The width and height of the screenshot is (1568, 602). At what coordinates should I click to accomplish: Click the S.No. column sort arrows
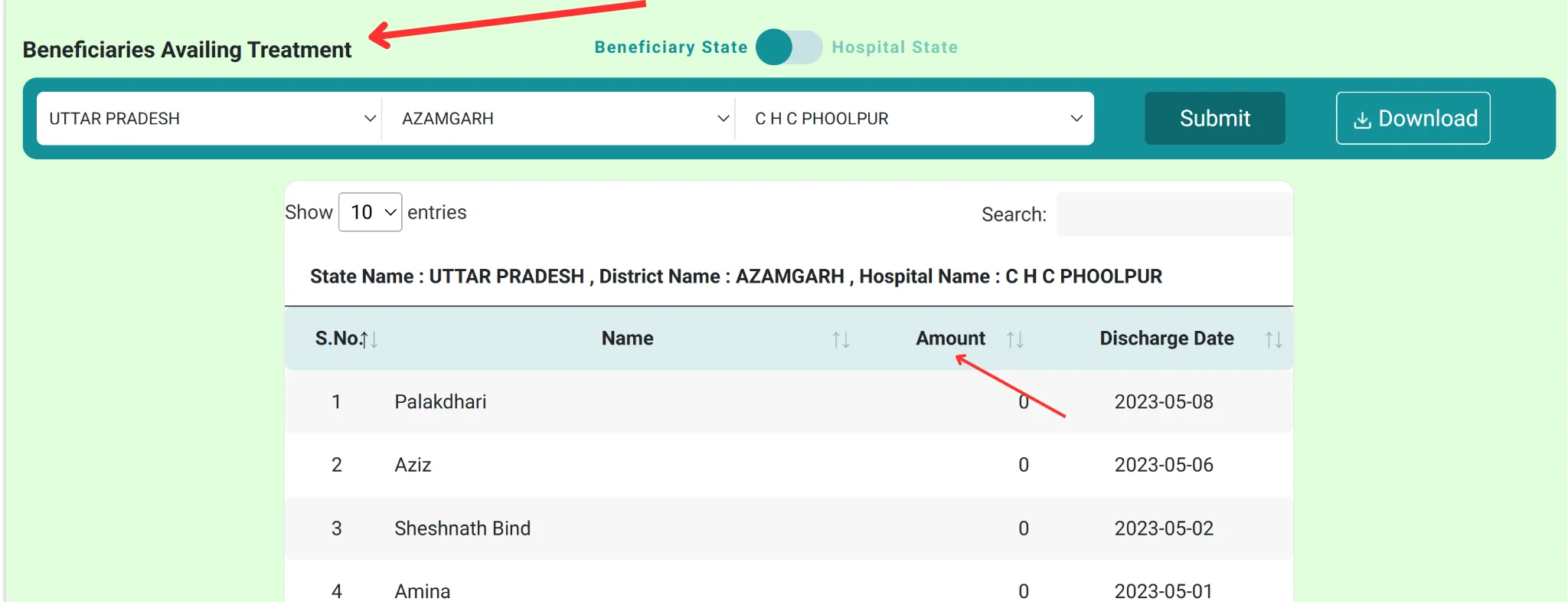[x=370, y=339]
